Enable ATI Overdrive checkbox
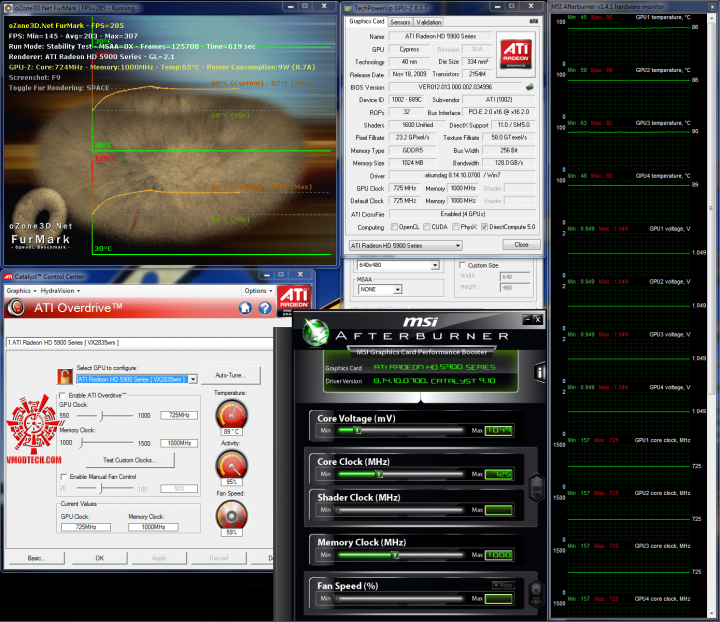The width and height of the screenshot is (720, 622). click(62, 395)
